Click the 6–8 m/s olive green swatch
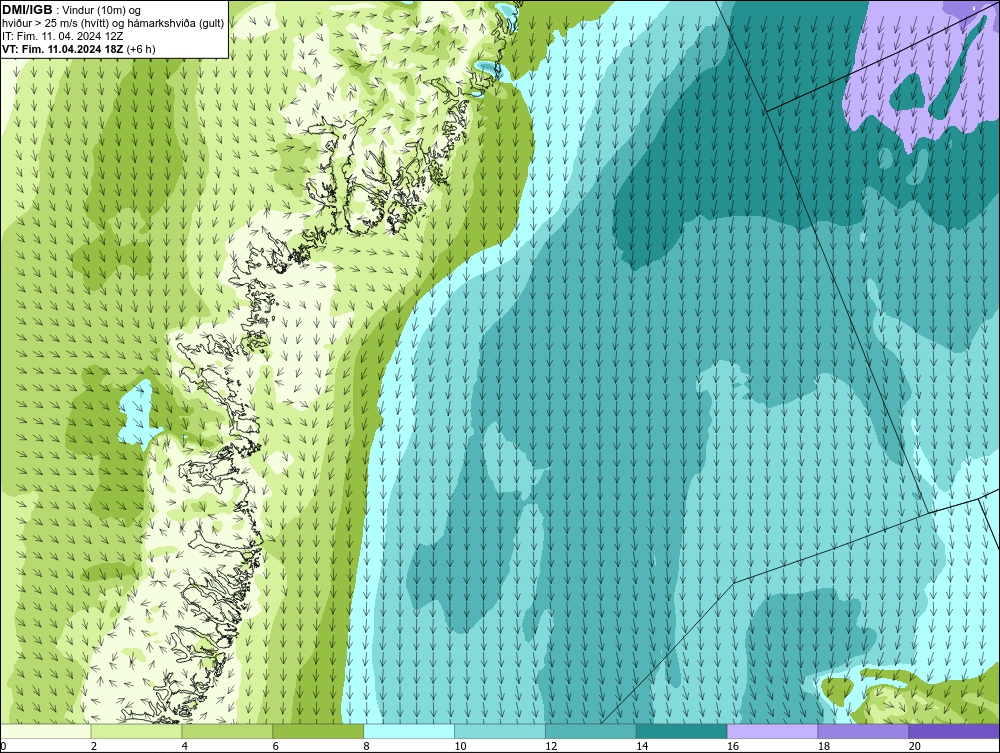The image size is (1000, 753). [318, 731]
